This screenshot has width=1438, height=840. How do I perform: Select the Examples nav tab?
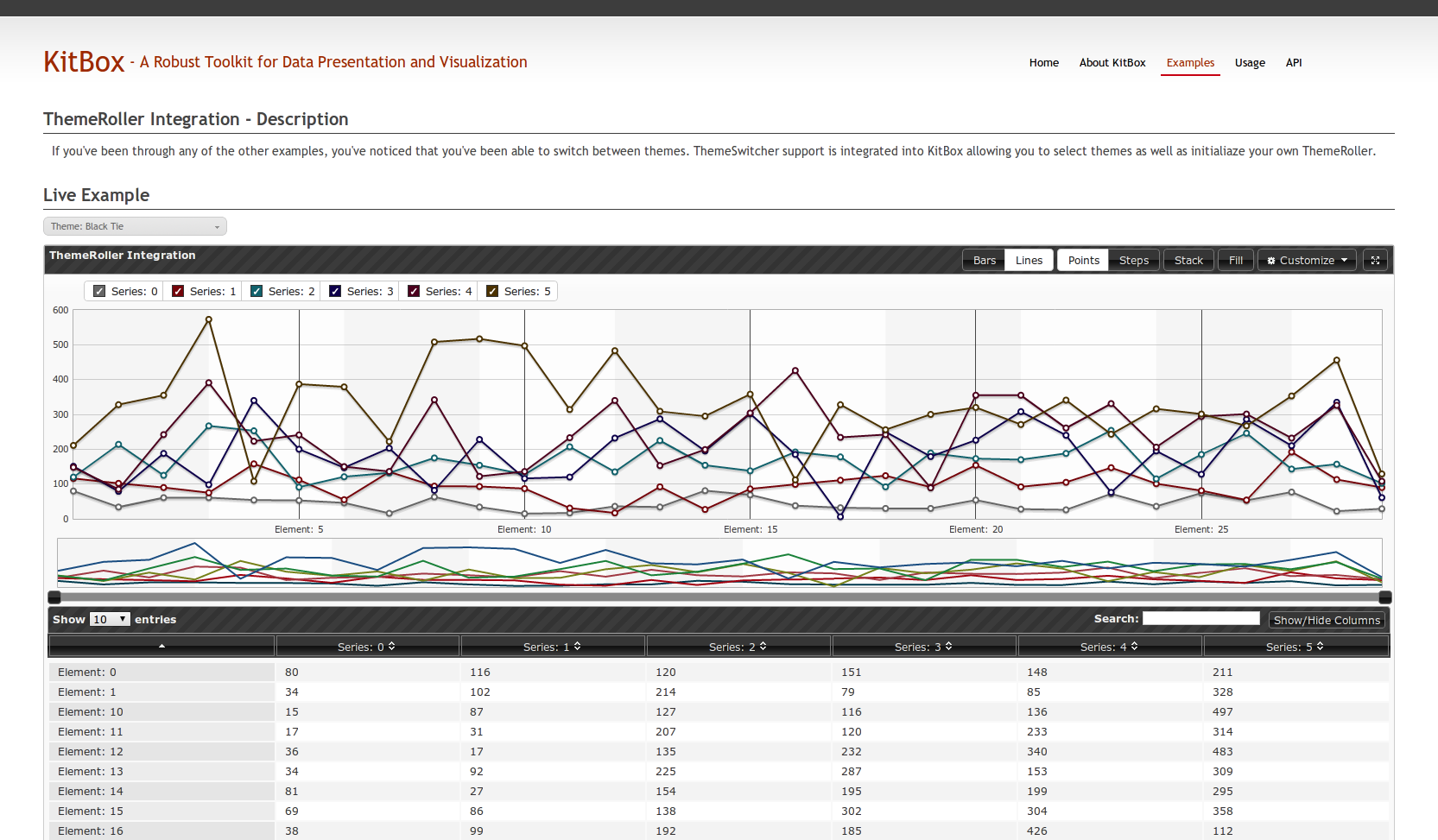tap(1190, 62)
